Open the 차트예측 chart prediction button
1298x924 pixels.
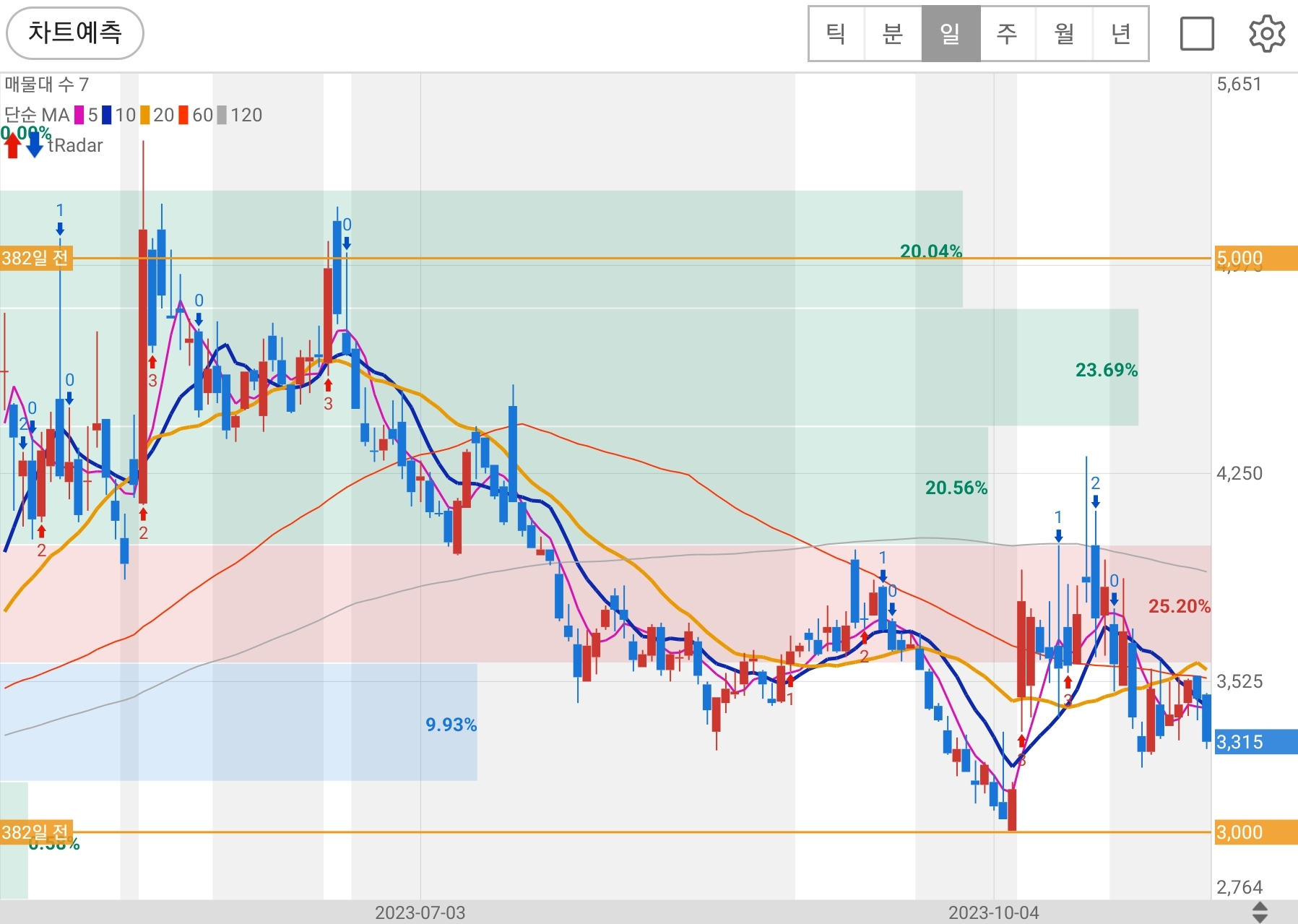pyautogui.click(x=75, y=33)
